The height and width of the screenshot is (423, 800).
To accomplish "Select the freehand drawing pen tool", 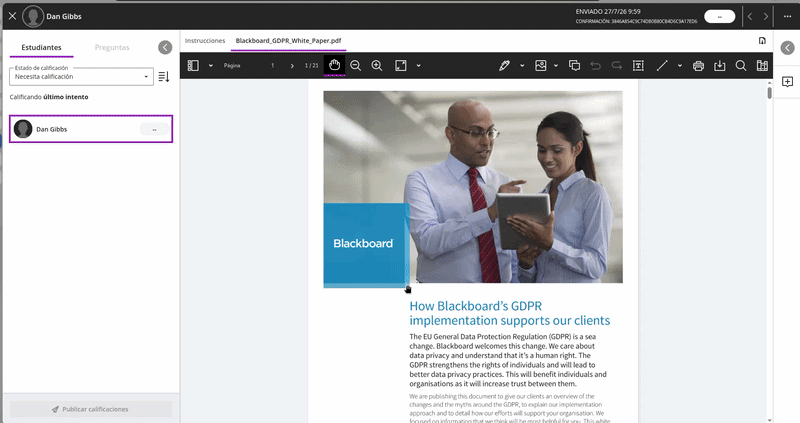I will tap(504, 65).
